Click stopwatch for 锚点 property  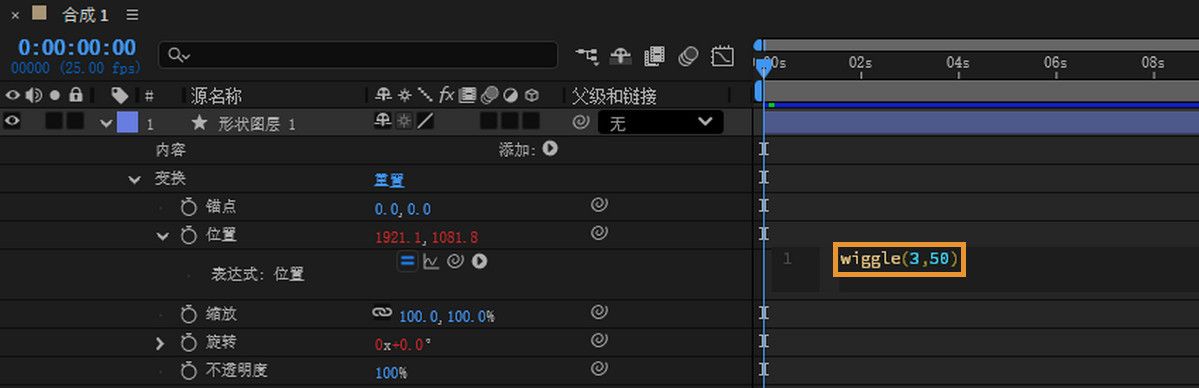pyautogui.click(x=188, y=207)
